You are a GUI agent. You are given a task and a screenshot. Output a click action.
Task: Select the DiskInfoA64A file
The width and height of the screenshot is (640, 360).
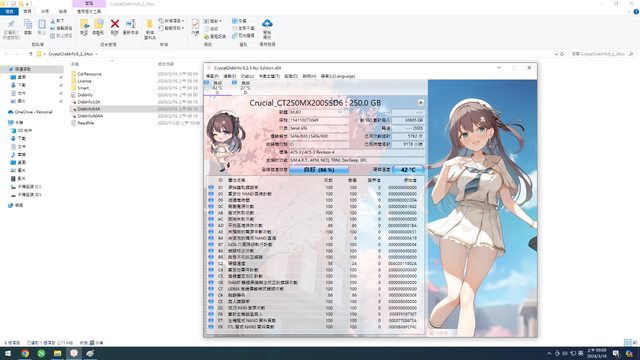90,116
